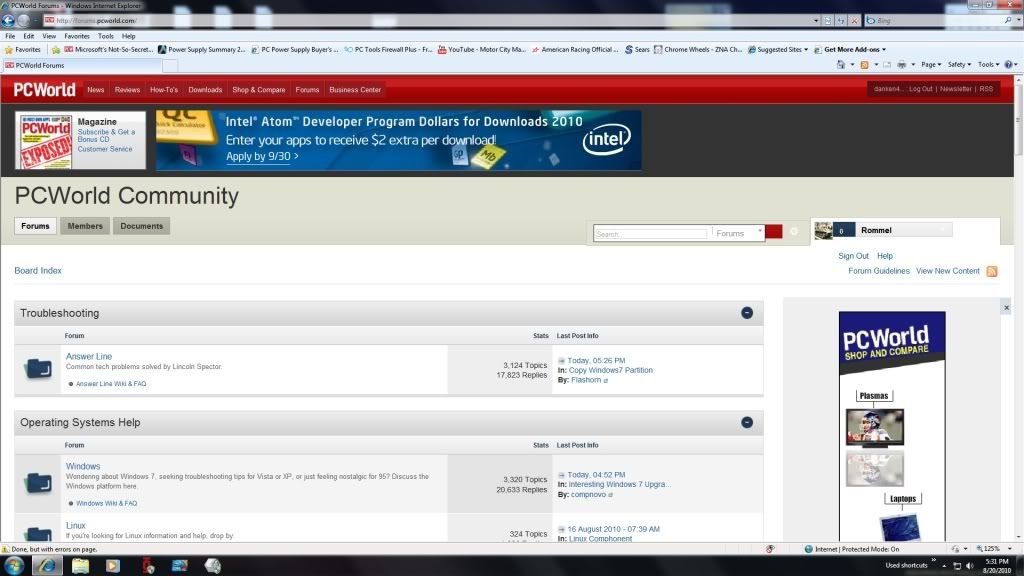
Task: Click the Rommel user avatar
Action: click(x=823, y=231)
